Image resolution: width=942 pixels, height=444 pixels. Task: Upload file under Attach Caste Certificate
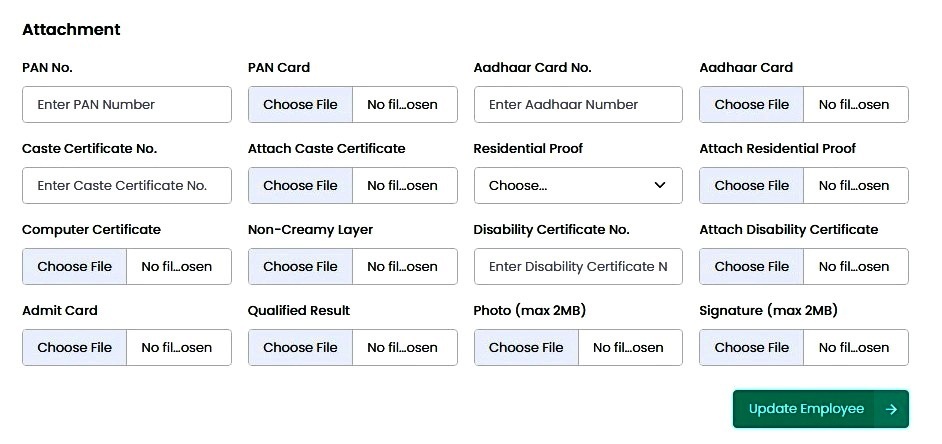point(301,186)
